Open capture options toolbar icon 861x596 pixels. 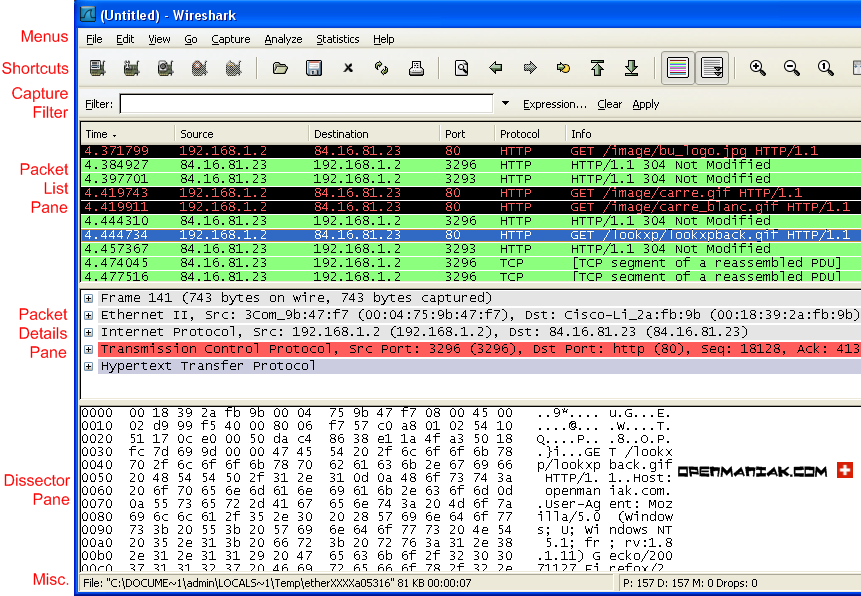pyautogui.click(x=131, y=68)
